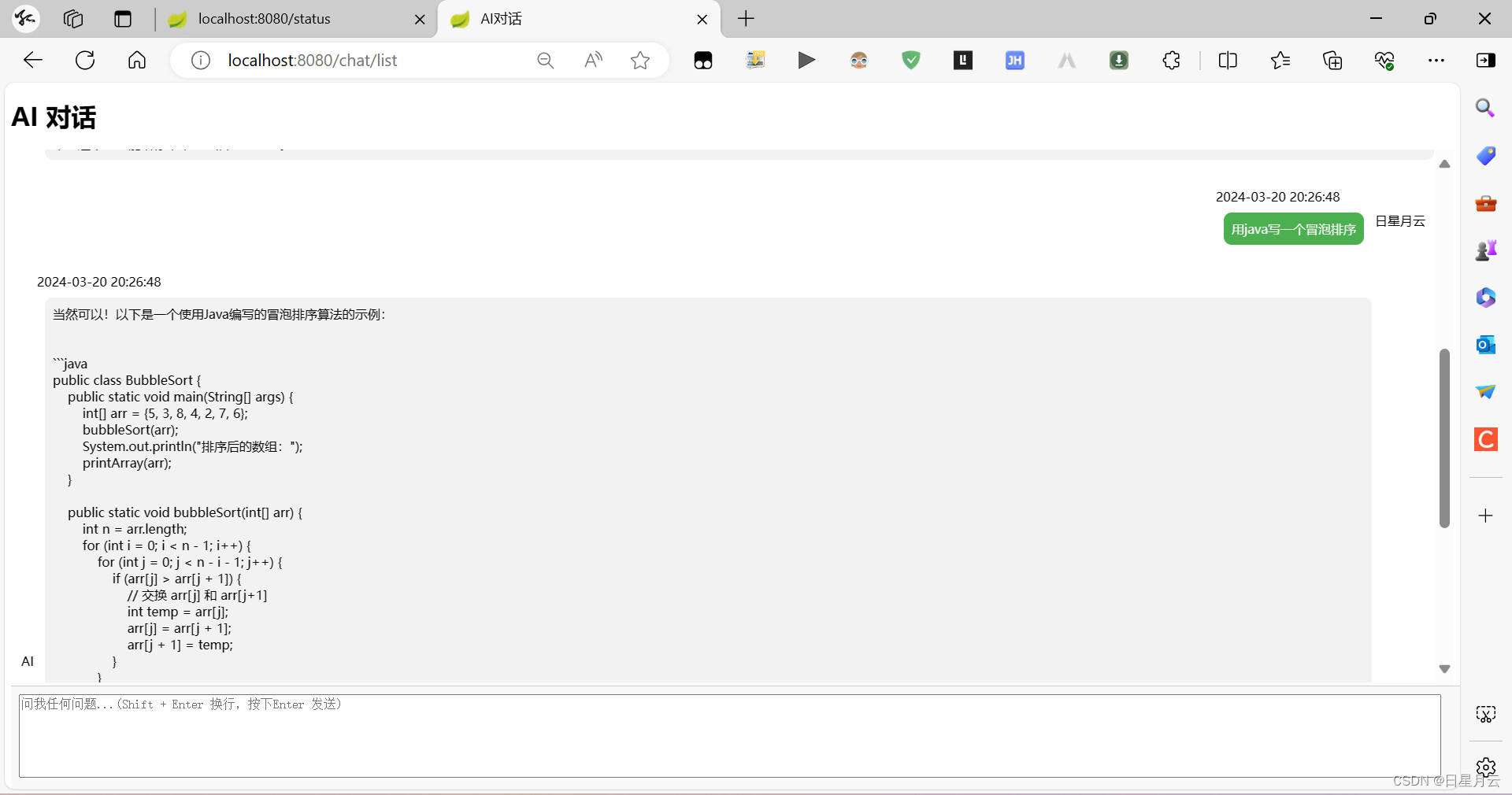Viewport: 1512px width, 795px height.
Task: Open the play-arrow extension icon
Action: coord(806,61)
